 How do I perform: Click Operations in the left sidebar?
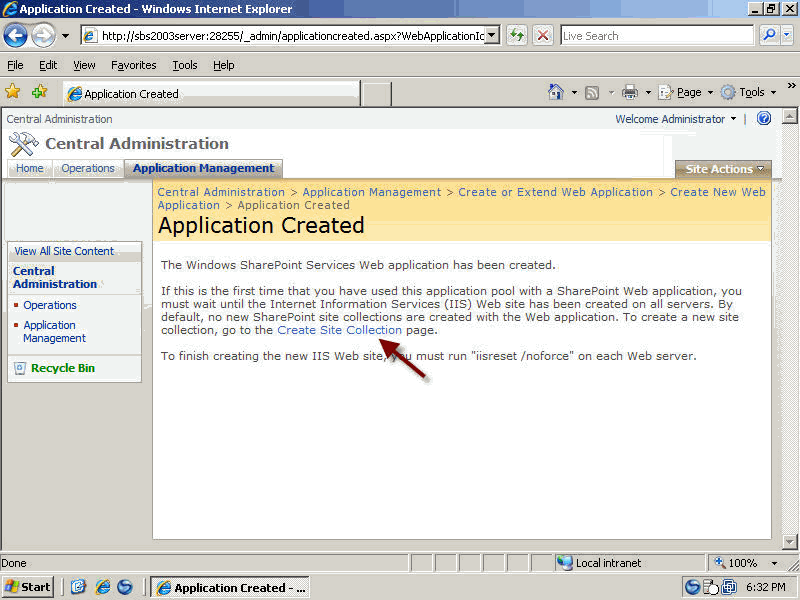50,305
